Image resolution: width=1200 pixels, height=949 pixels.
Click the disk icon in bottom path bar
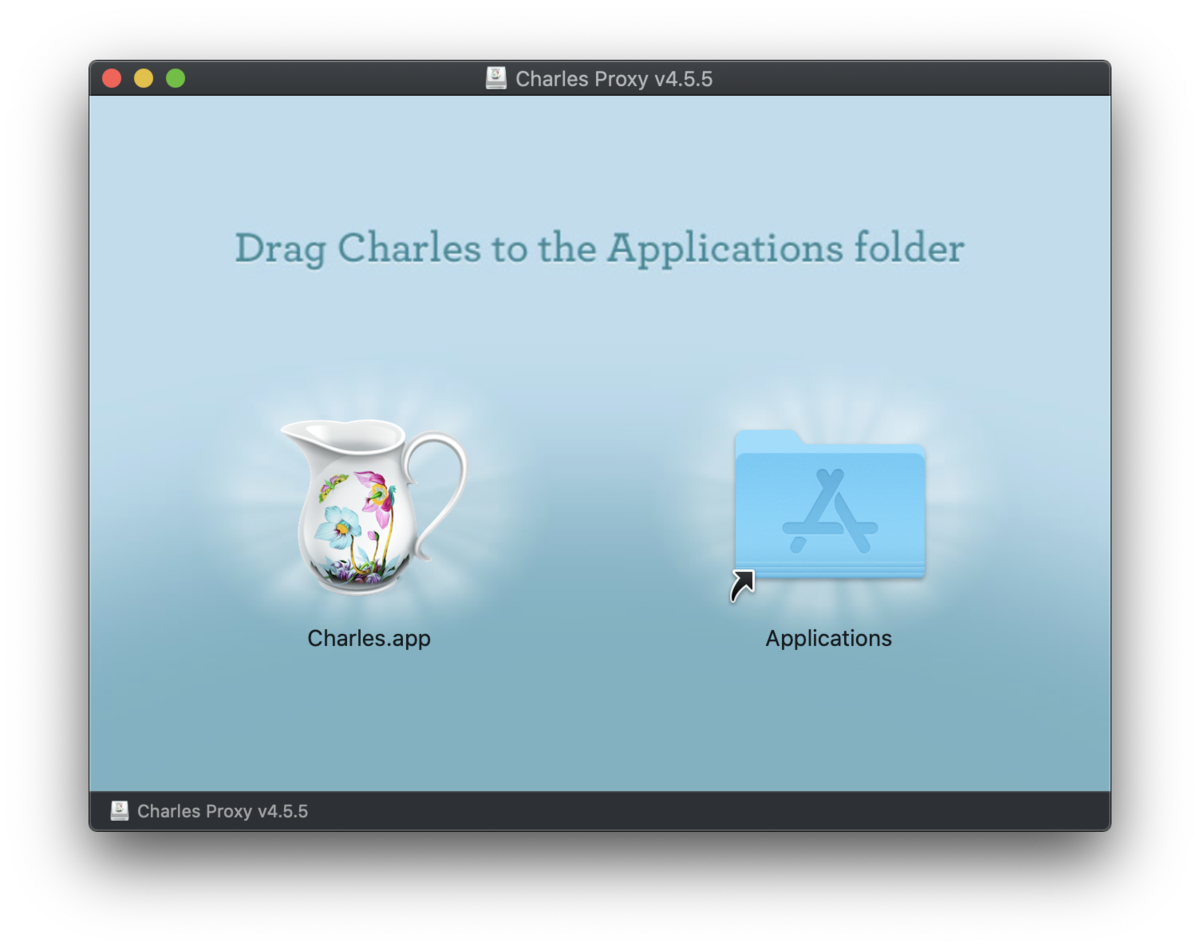120,811
